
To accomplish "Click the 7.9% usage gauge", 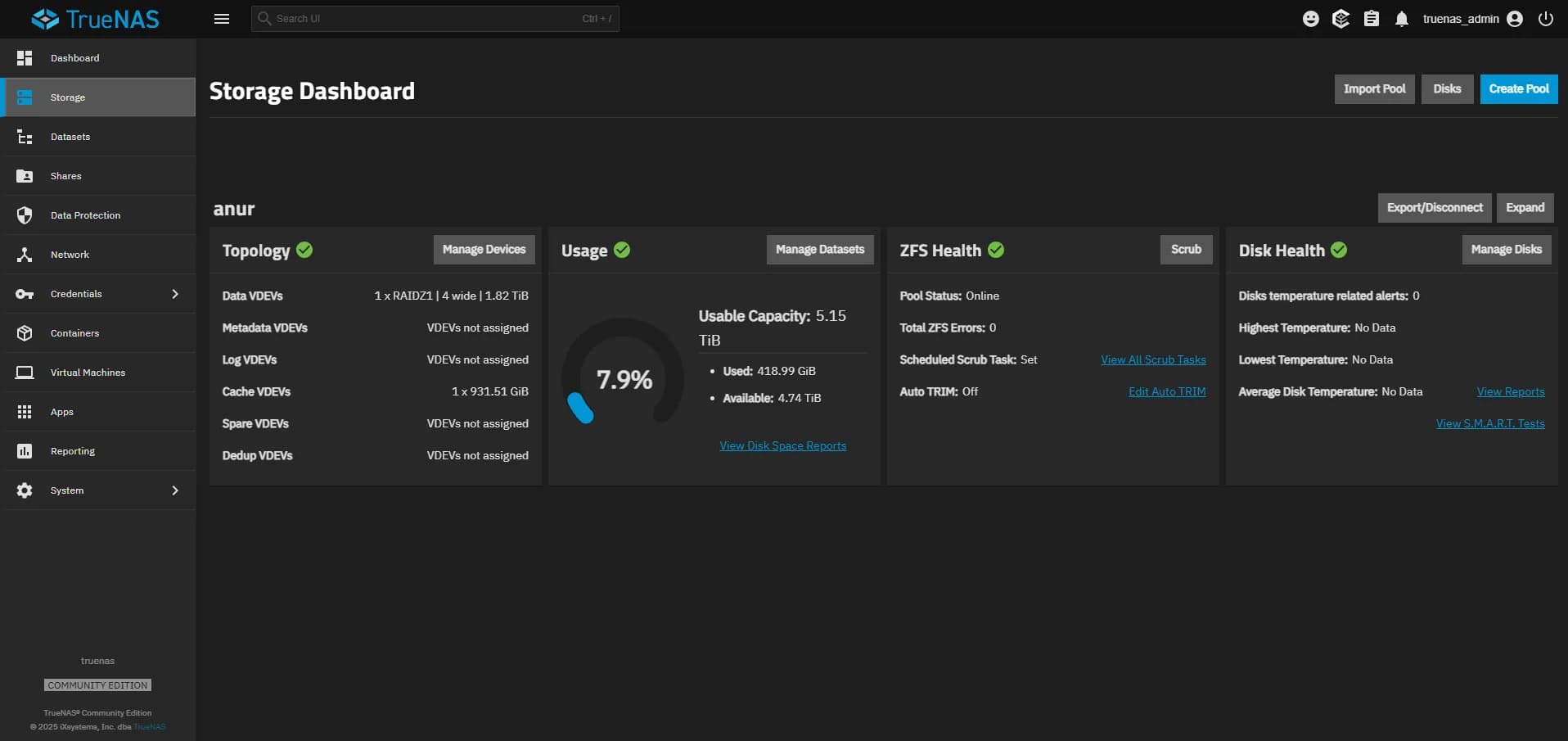I will point(624,378).
